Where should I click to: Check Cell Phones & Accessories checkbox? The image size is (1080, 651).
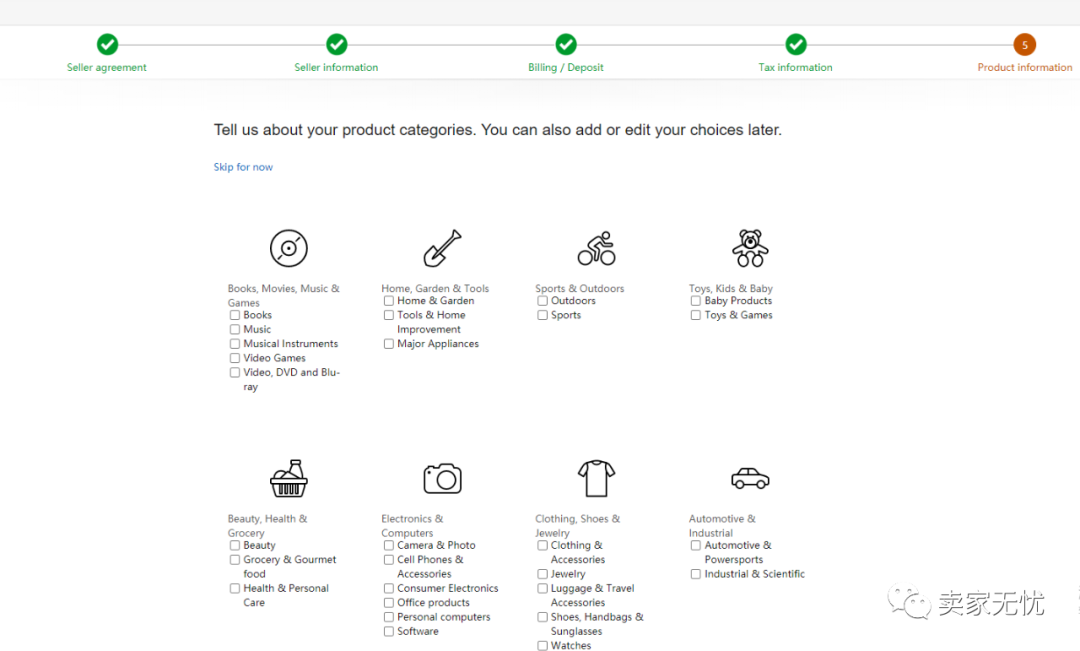click(388, 559)
